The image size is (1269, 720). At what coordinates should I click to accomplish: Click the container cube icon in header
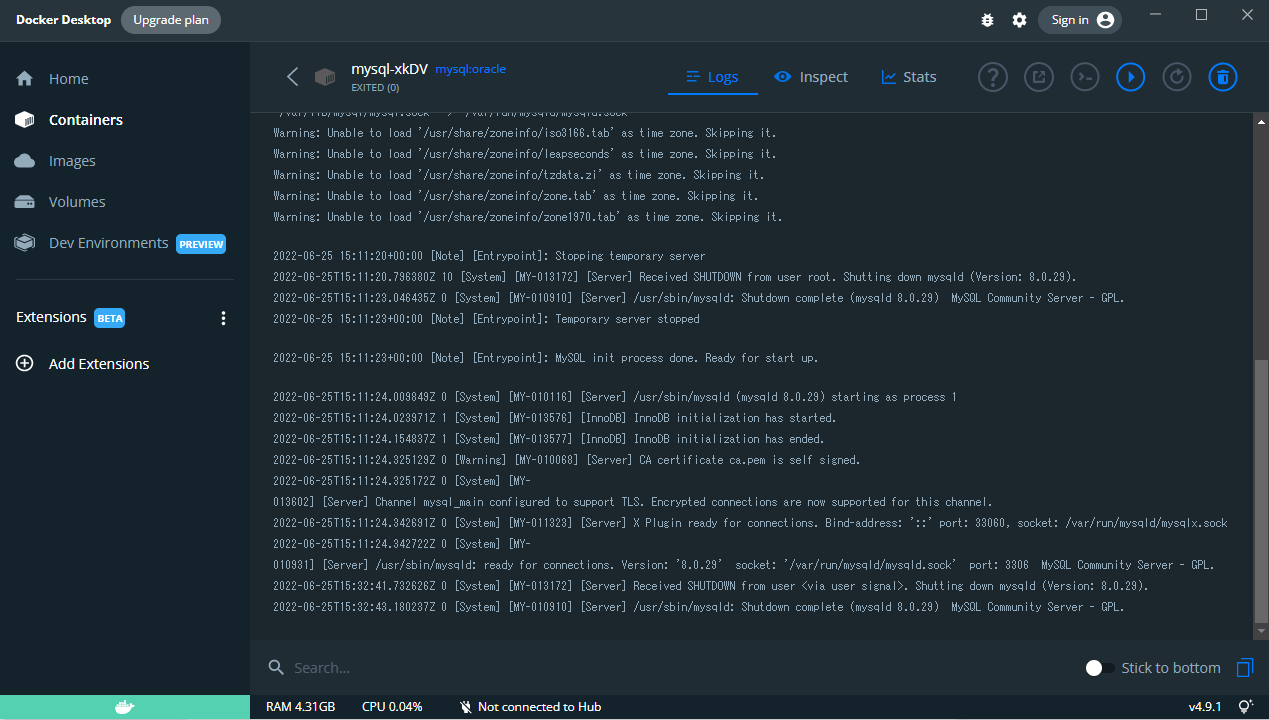pyautogui.click(x=324, y=77)
